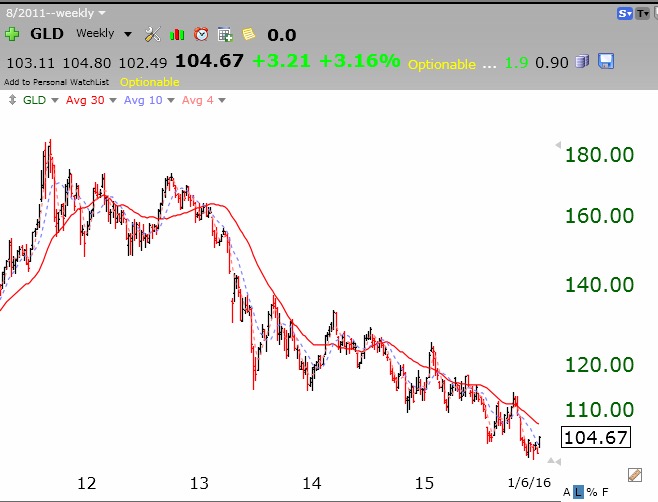Click the up-down arrow beside GLD legend
This screenshot has height=502, width=658.
(12, 100)
